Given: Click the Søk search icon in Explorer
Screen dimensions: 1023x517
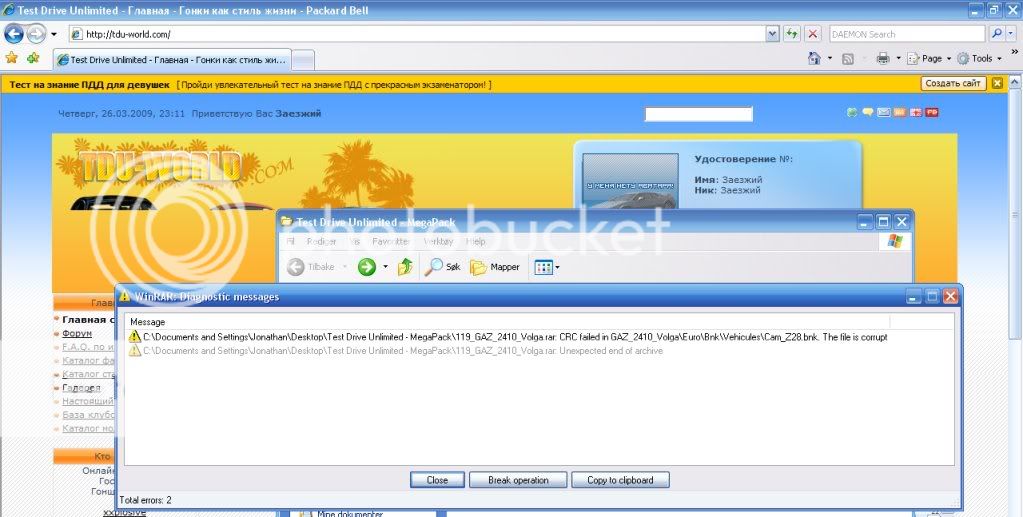Looking at the screenshot, I should click(443, 267).
